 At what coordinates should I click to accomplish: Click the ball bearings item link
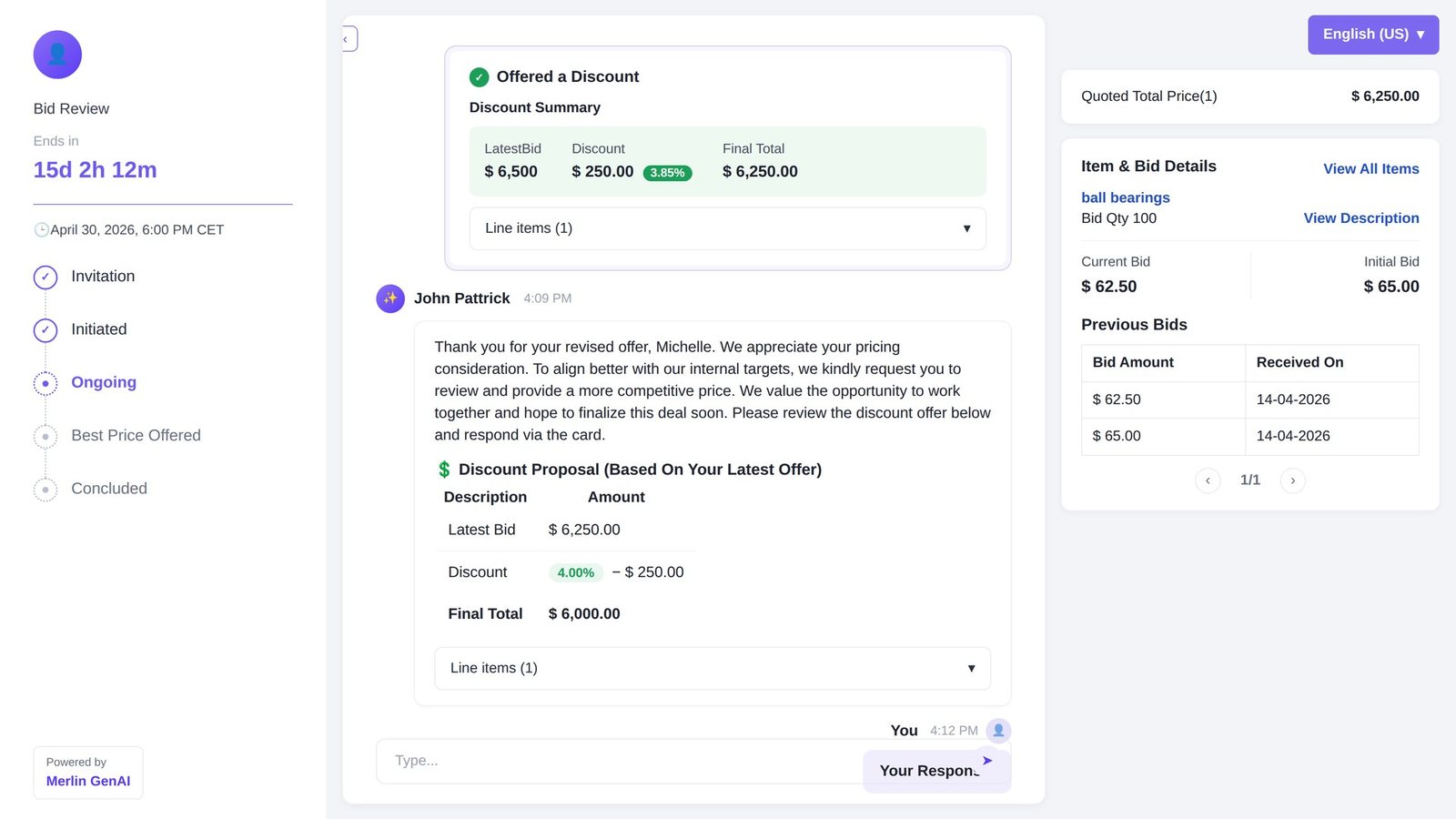[1125, 197]
